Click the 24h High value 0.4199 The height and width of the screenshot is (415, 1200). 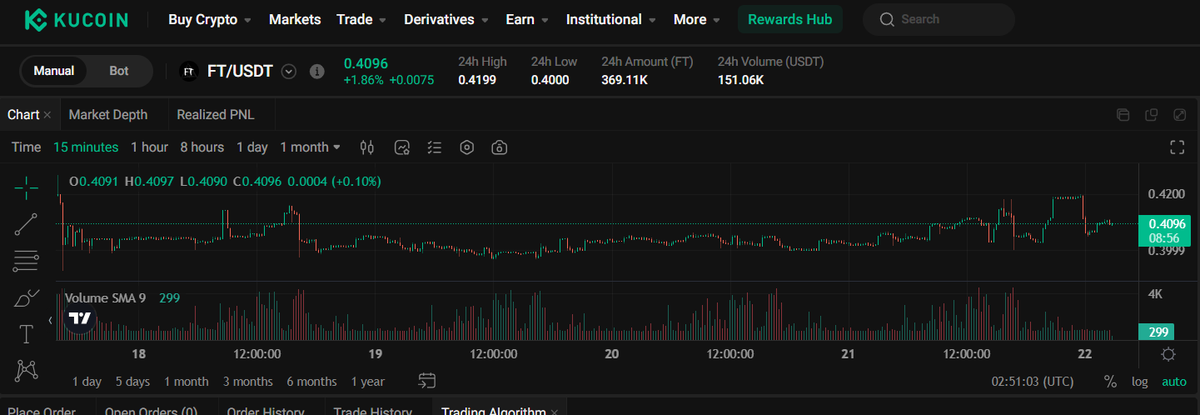click(x=477, y=80)
